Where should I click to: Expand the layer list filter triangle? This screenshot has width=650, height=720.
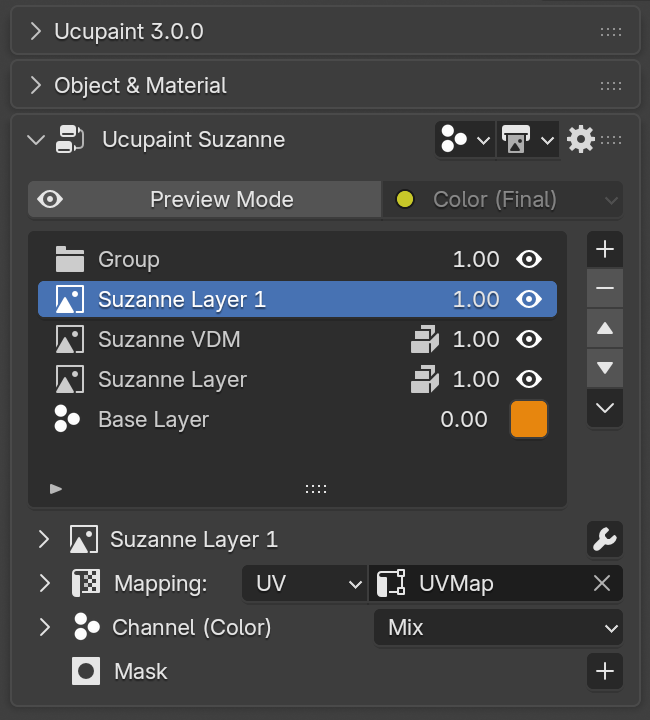[56, 489]
